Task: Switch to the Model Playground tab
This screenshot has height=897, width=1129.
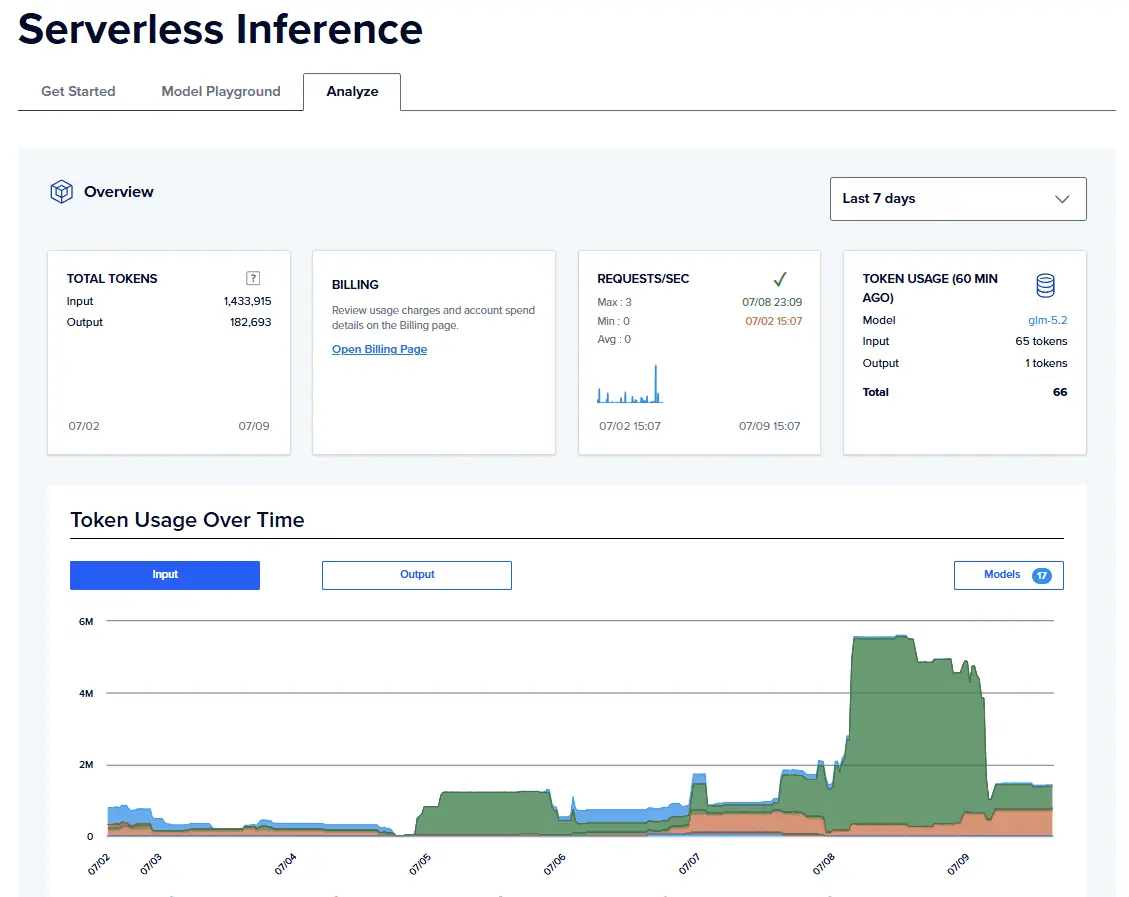Action: tap(221, 91)
